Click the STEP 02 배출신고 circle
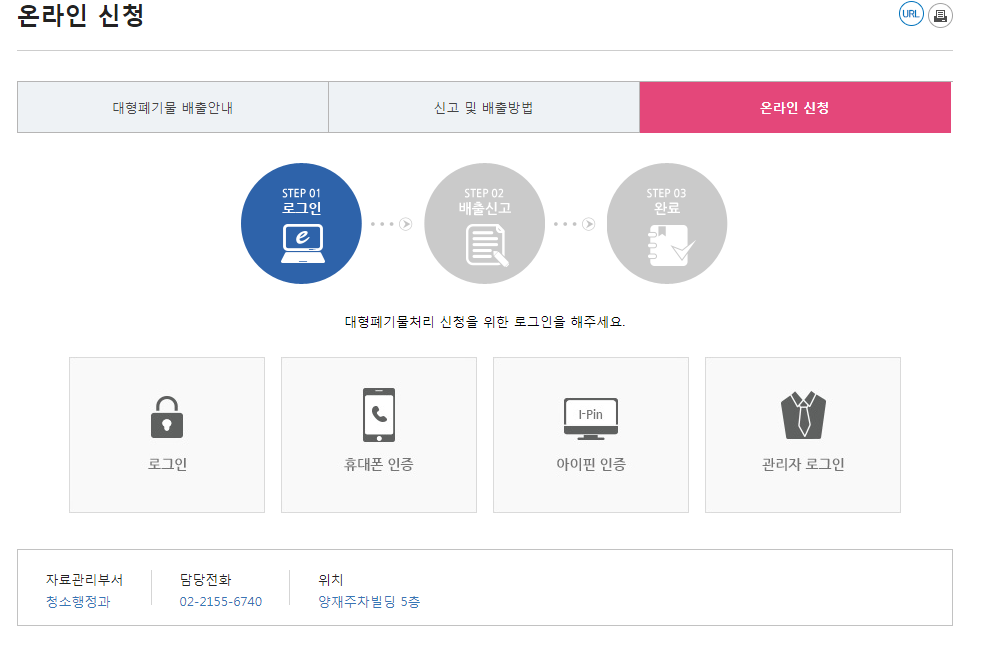993x652 pixels. 484,223
